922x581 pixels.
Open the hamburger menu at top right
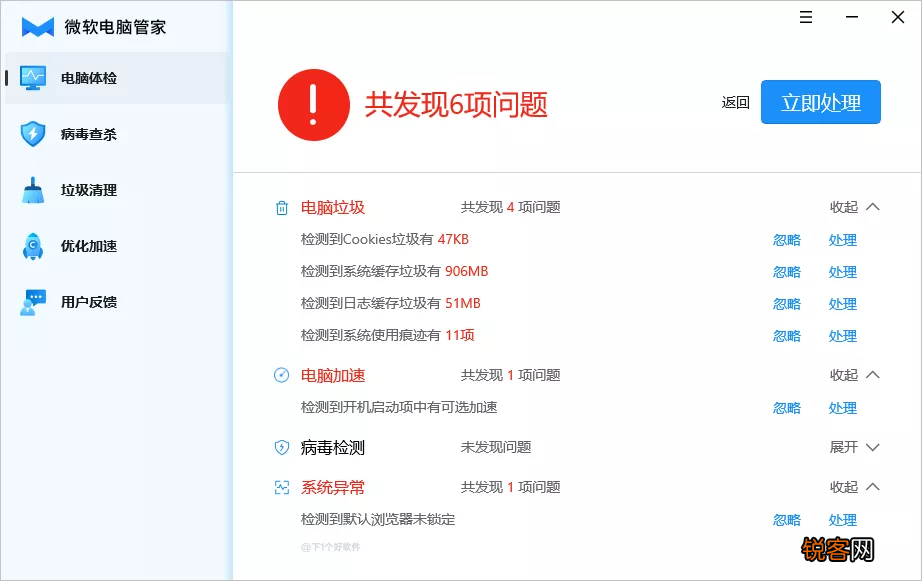click(805, 17)
